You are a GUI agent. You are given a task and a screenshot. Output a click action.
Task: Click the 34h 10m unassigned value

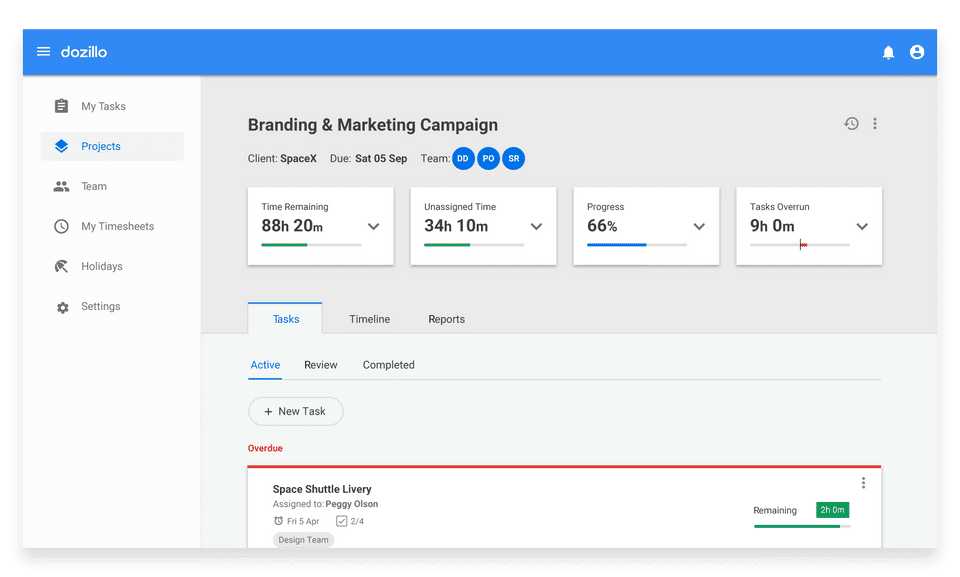pyautogui.click(x=456, y=226)
